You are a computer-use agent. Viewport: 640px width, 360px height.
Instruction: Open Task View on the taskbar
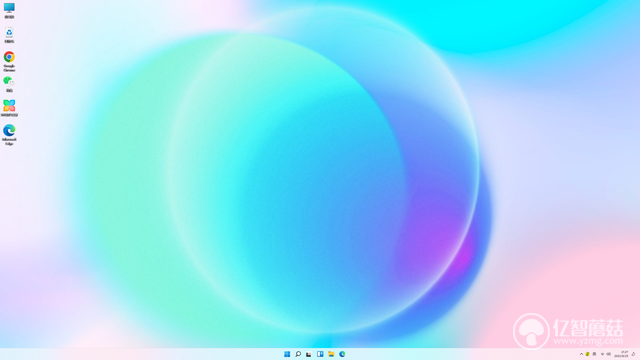pos(309,354)
